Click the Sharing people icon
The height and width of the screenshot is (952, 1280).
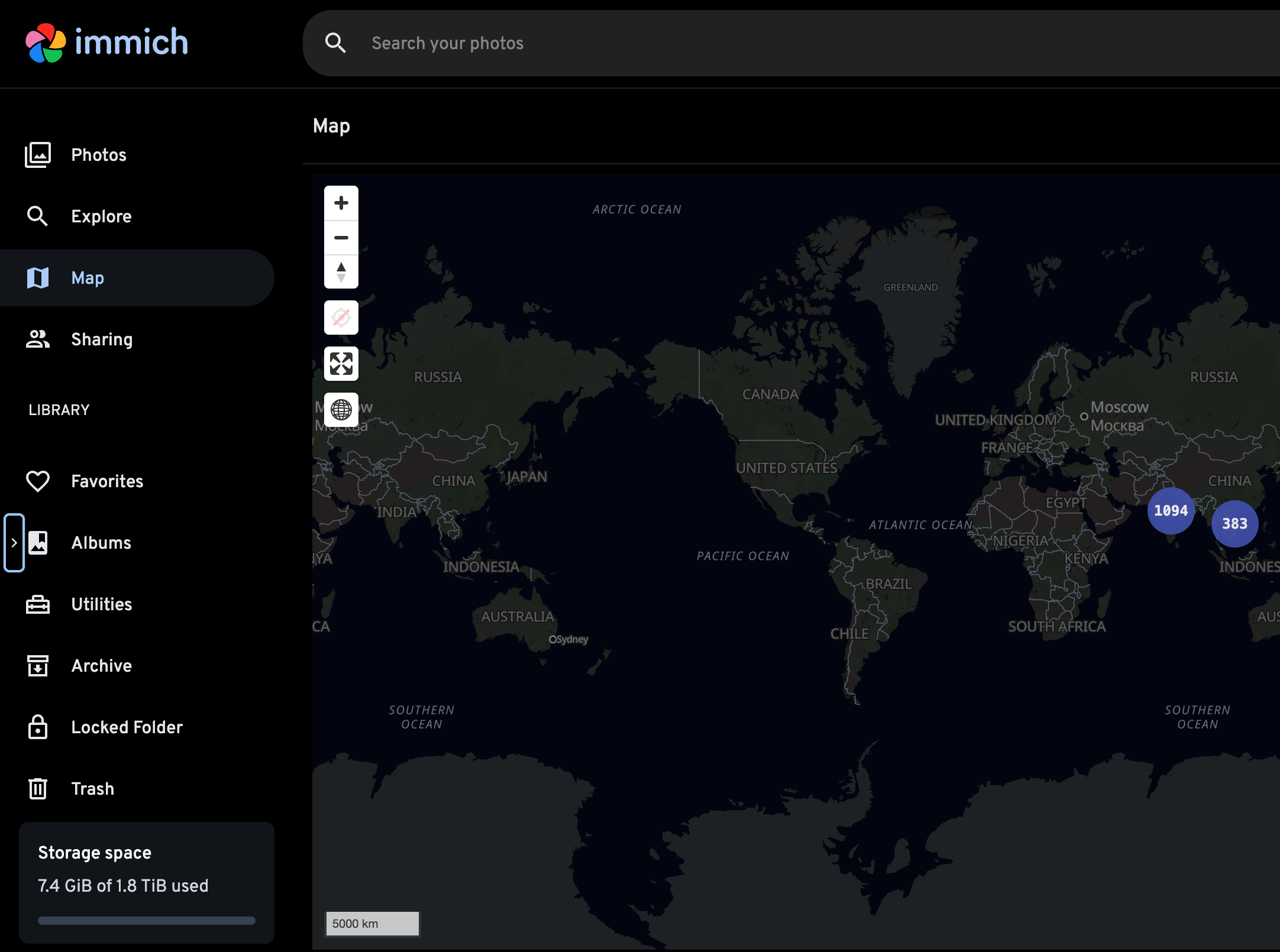coord(38,339)
